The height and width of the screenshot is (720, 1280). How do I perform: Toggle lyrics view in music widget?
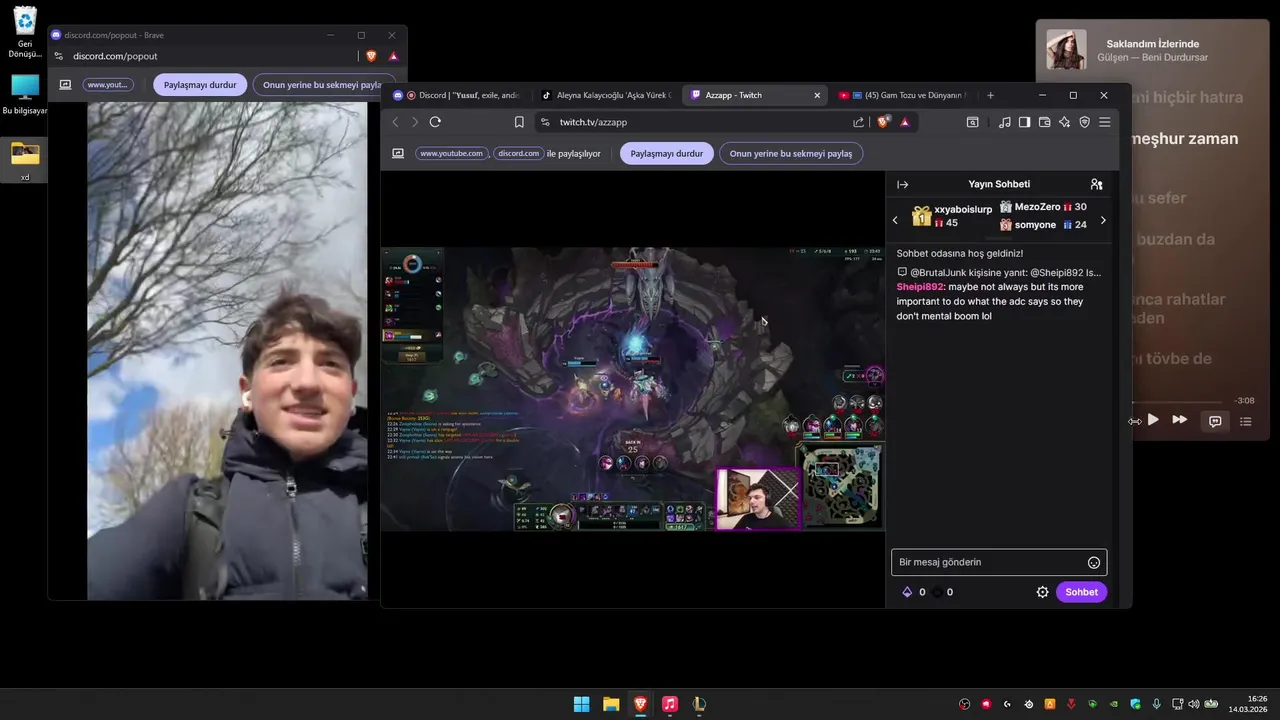(1215, 421)
